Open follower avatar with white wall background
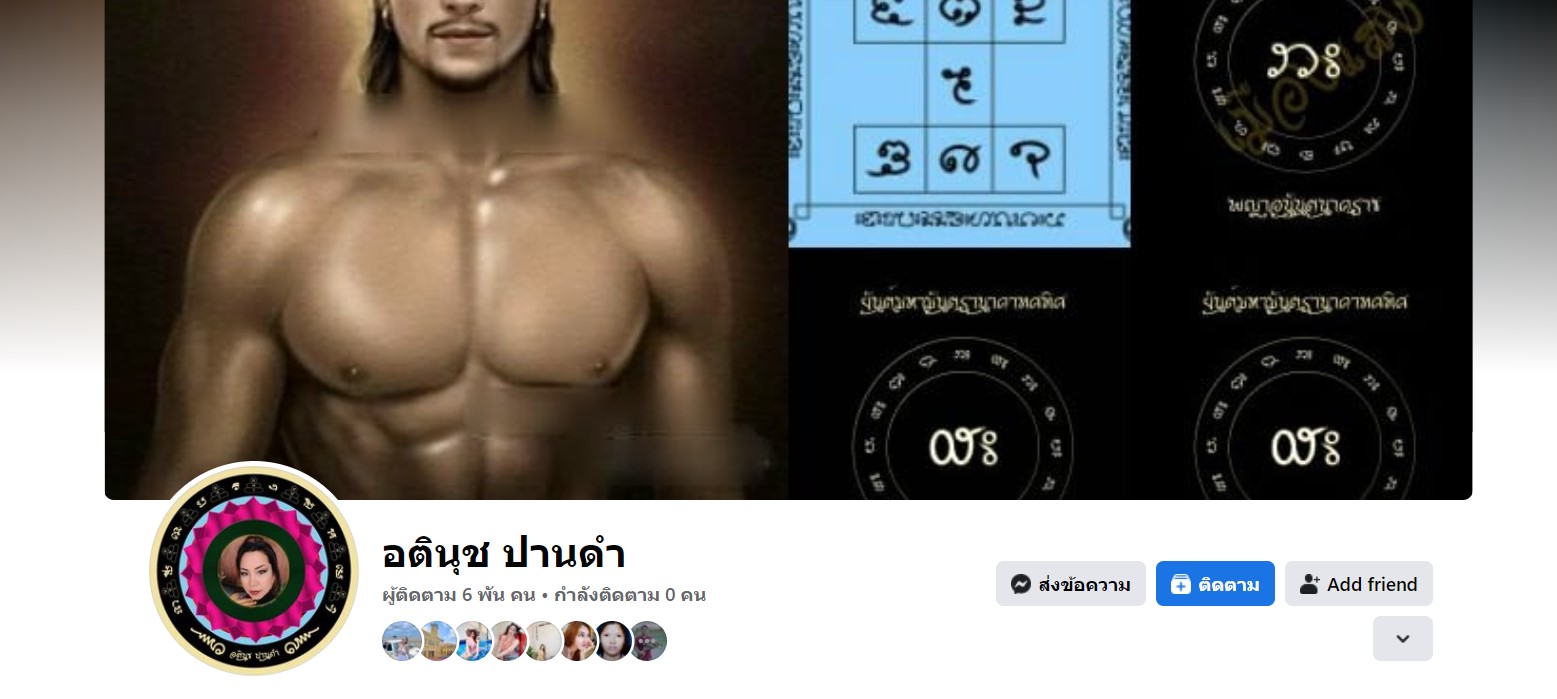The height and width of the screenshot is (699, 1557). click(x=542, y=641)
